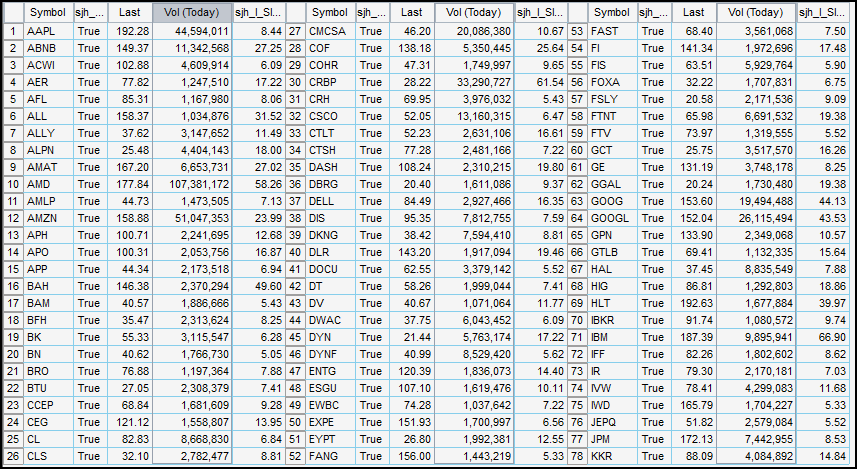Click row number 78 beside KKR

(x=577, y=456)
